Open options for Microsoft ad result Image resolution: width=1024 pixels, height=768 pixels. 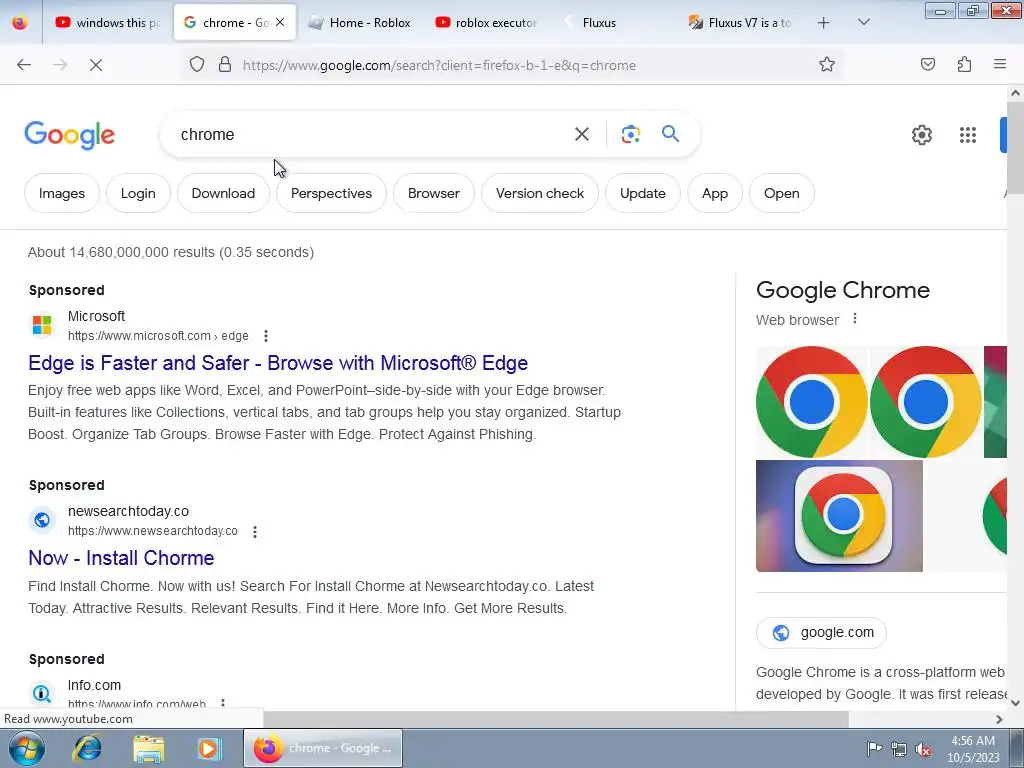point(265,336)
